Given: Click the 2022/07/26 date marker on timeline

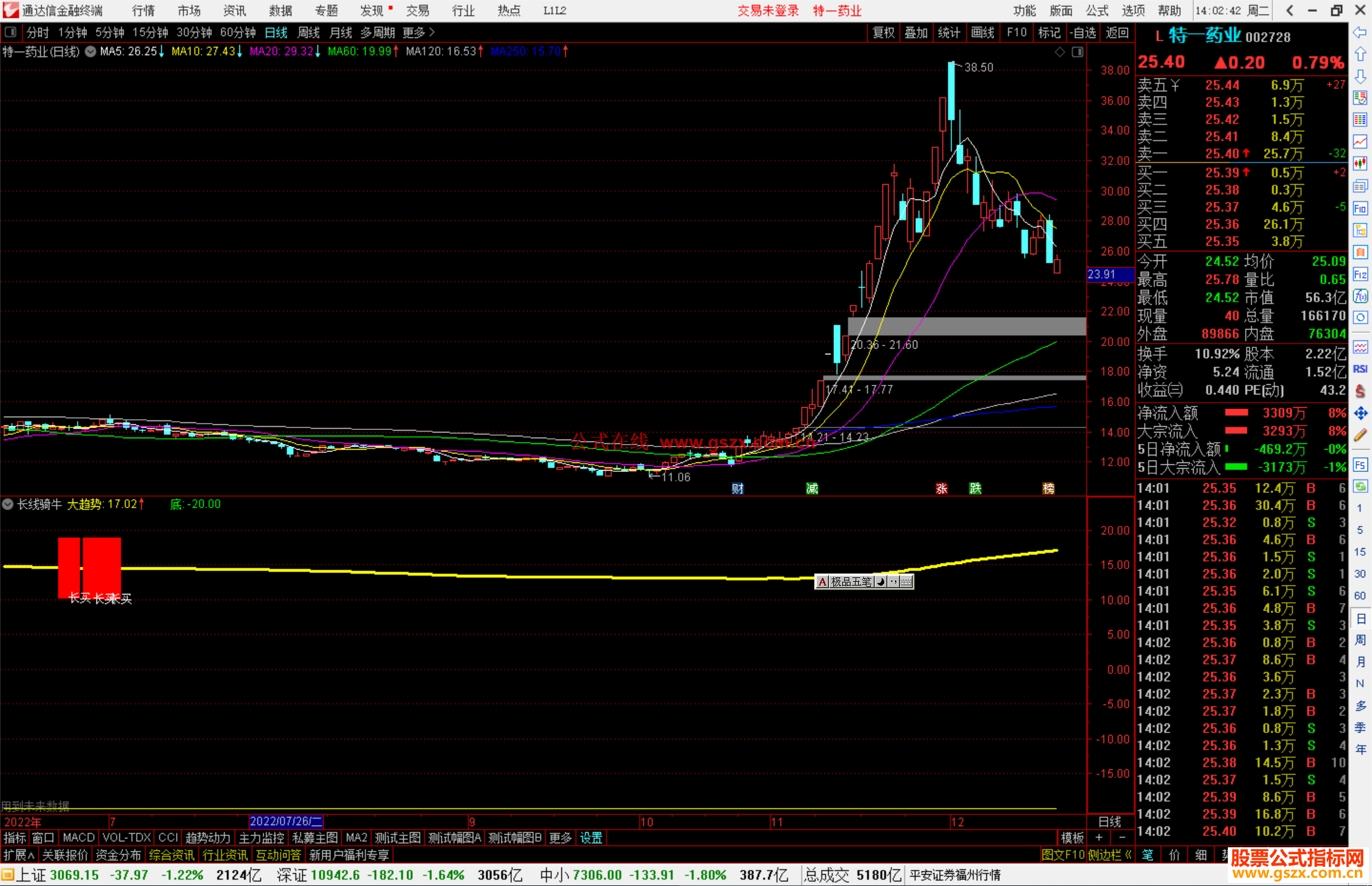Looking at the screenshot, I should click(286, 821).
